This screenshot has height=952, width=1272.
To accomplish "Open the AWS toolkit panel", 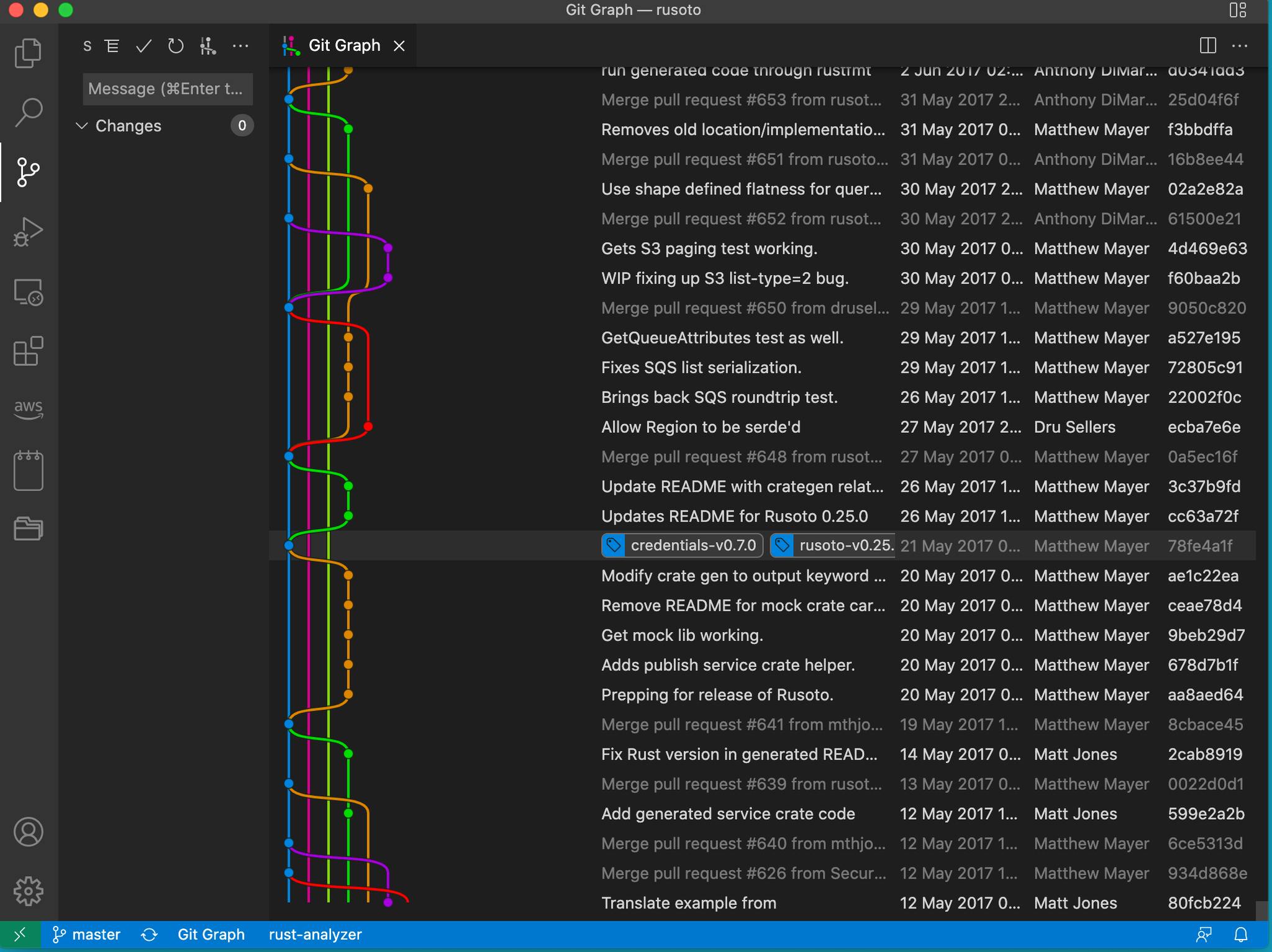I will [x=29, y=409].
